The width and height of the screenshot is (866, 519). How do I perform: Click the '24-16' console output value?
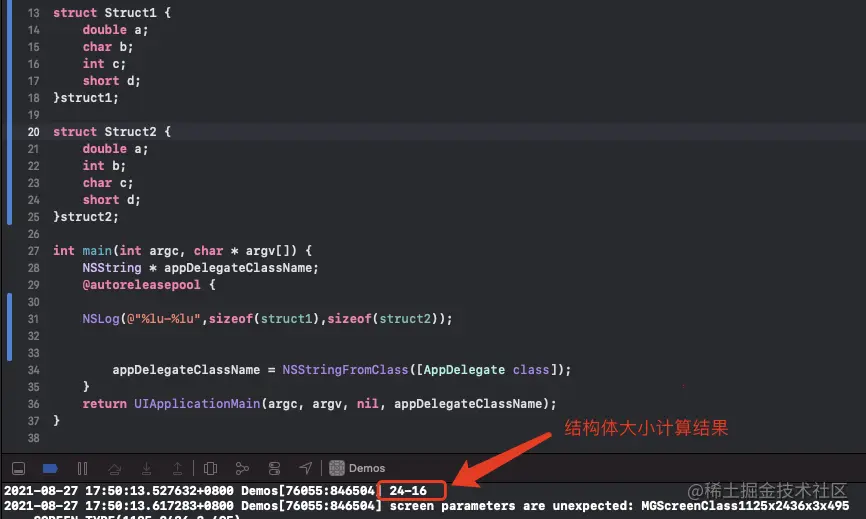coord(408,491)
